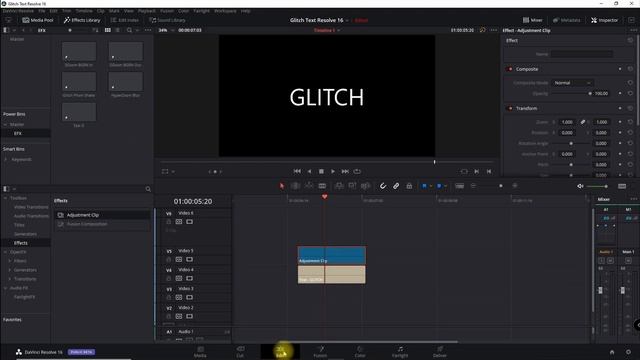
Task: Toggle Video 6 track enable icon
Action: pos(189,222)
